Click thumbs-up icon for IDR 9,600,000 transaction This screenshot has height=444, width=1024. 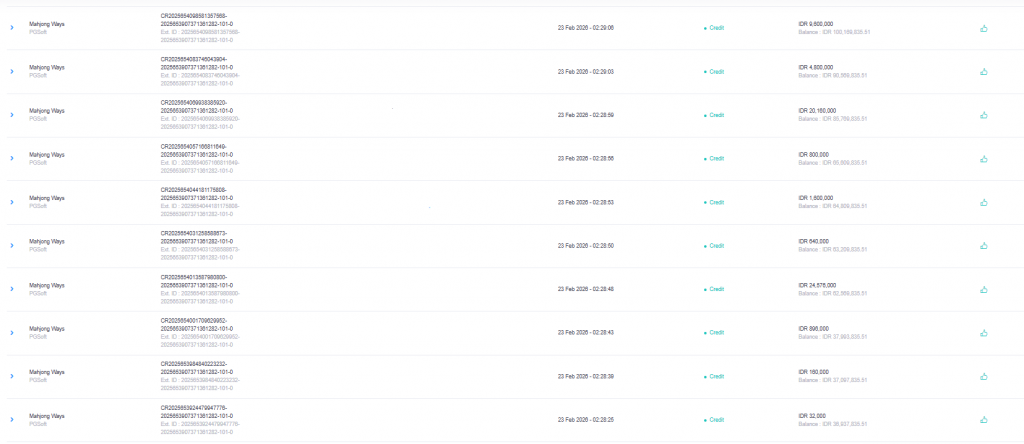click(984, 28)
